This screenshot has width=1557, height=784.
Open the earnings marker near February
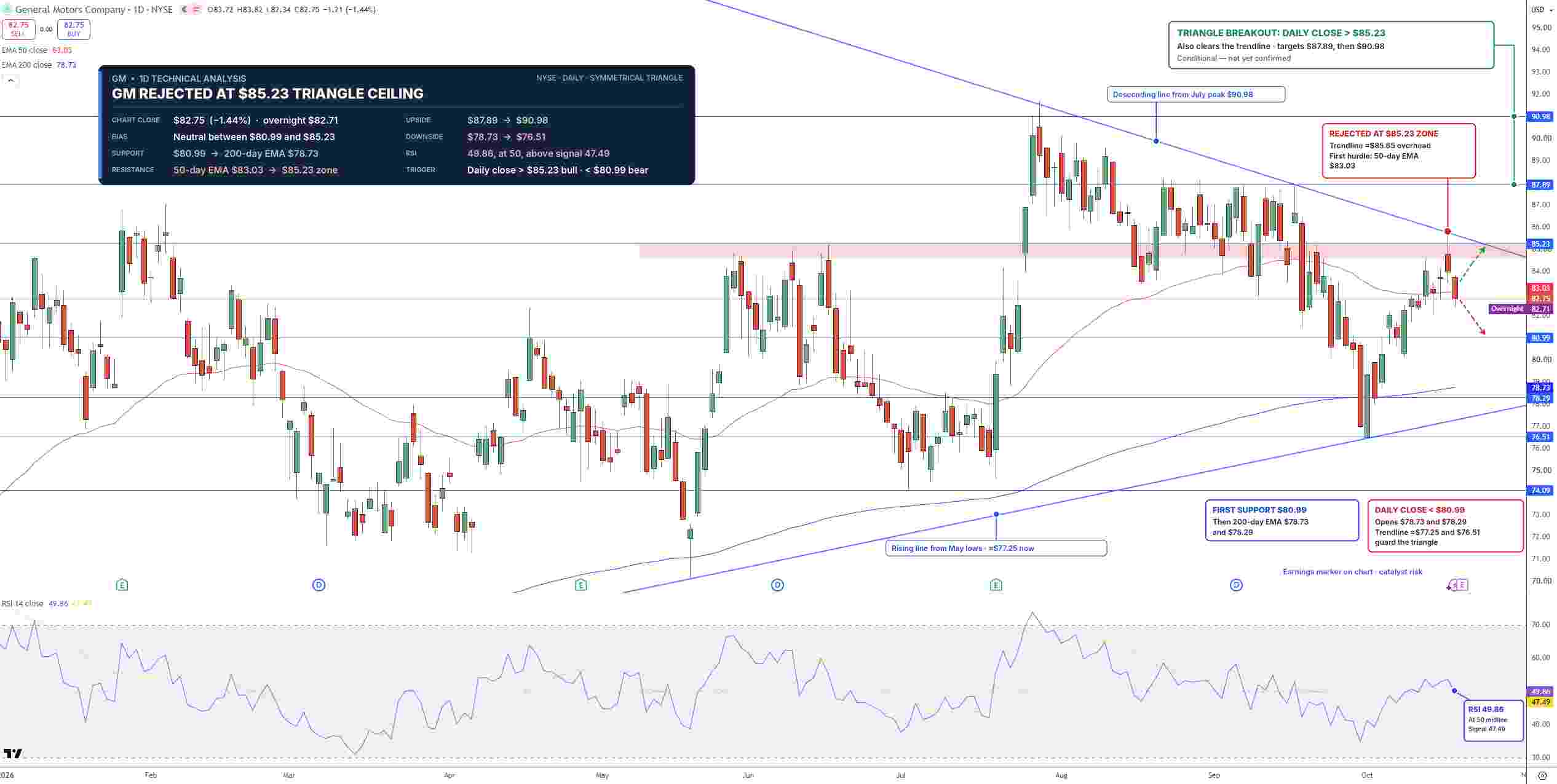(x=122, y=585)
